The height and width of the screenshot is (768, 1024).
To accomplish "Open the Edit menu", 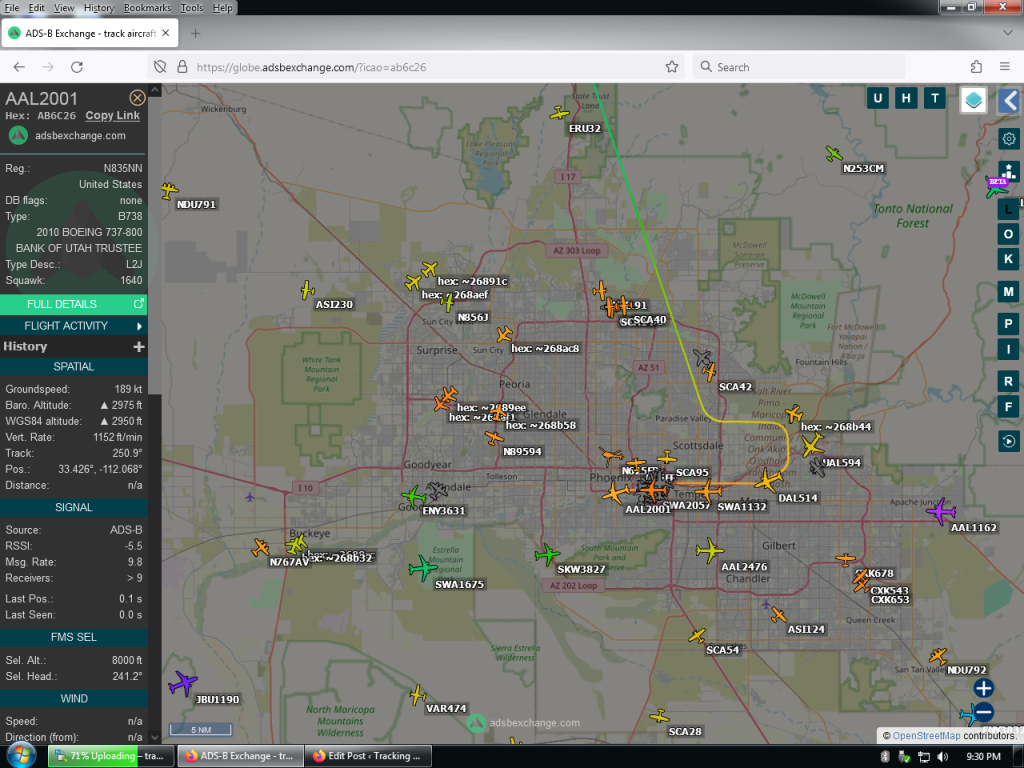I will (x=37, y=8).
